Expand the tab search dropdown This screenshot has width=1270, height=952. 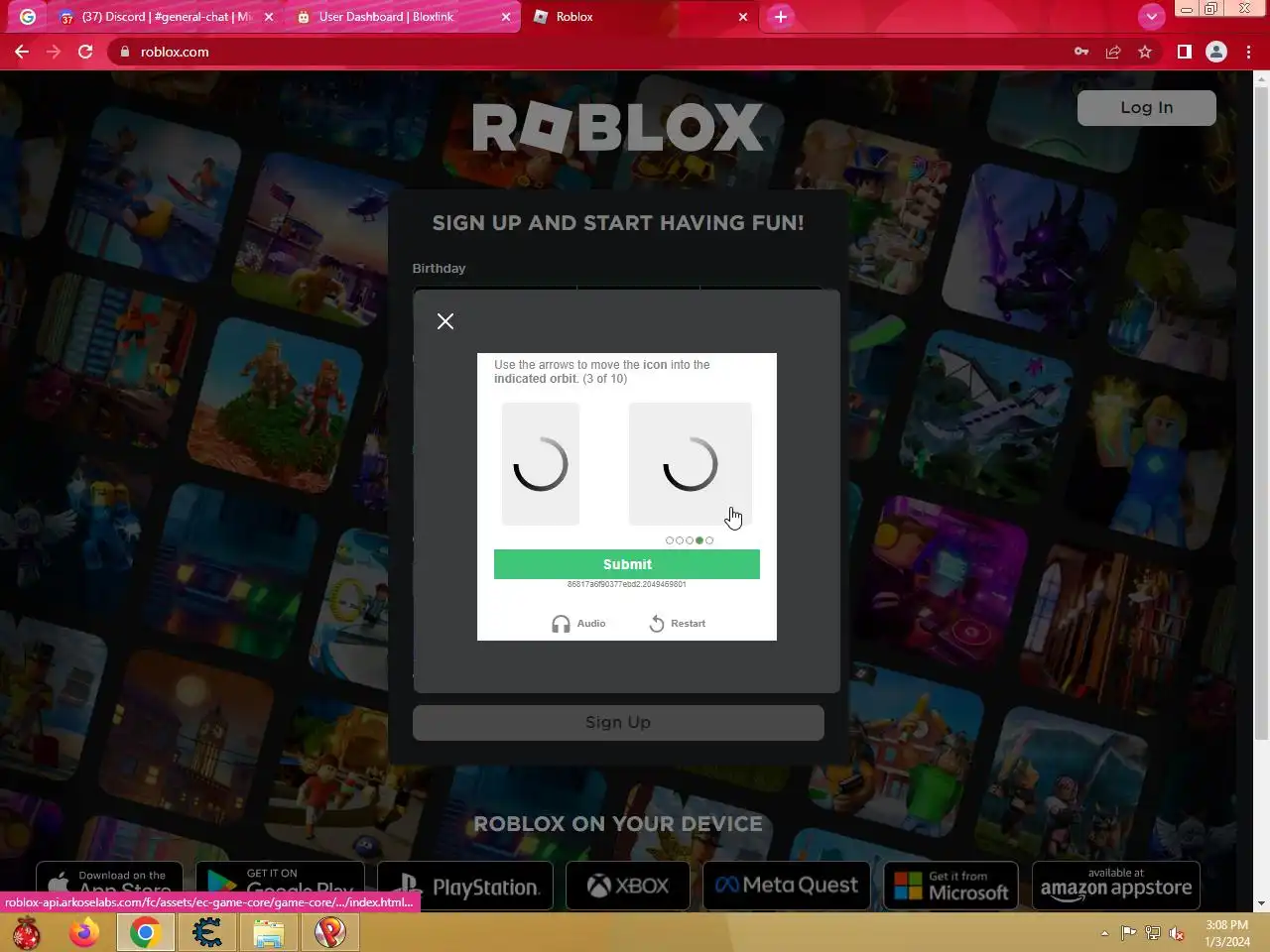tap(1151, 16)
